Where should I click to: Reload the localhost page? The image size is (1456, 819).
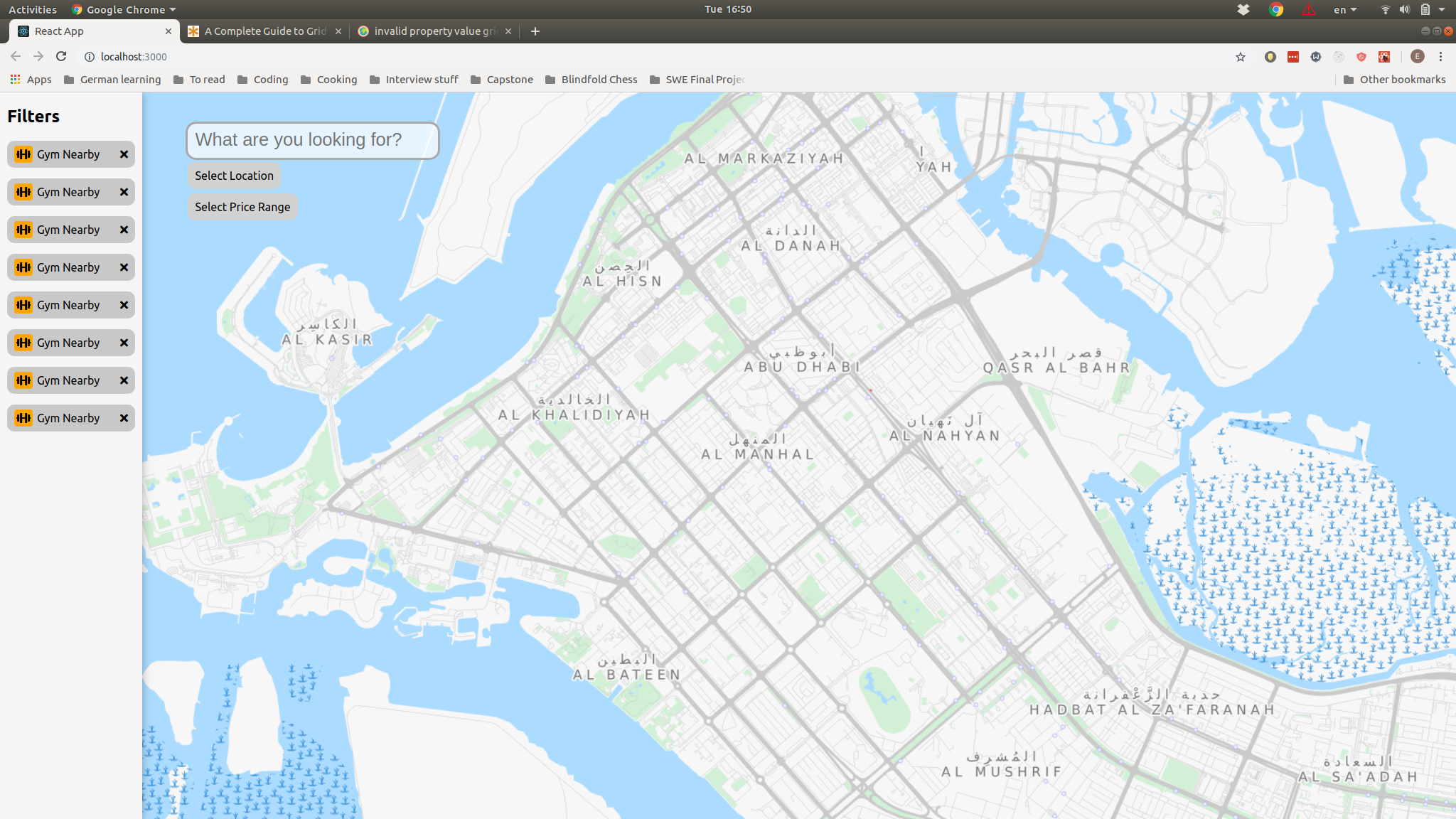click(x=61, y=56)
